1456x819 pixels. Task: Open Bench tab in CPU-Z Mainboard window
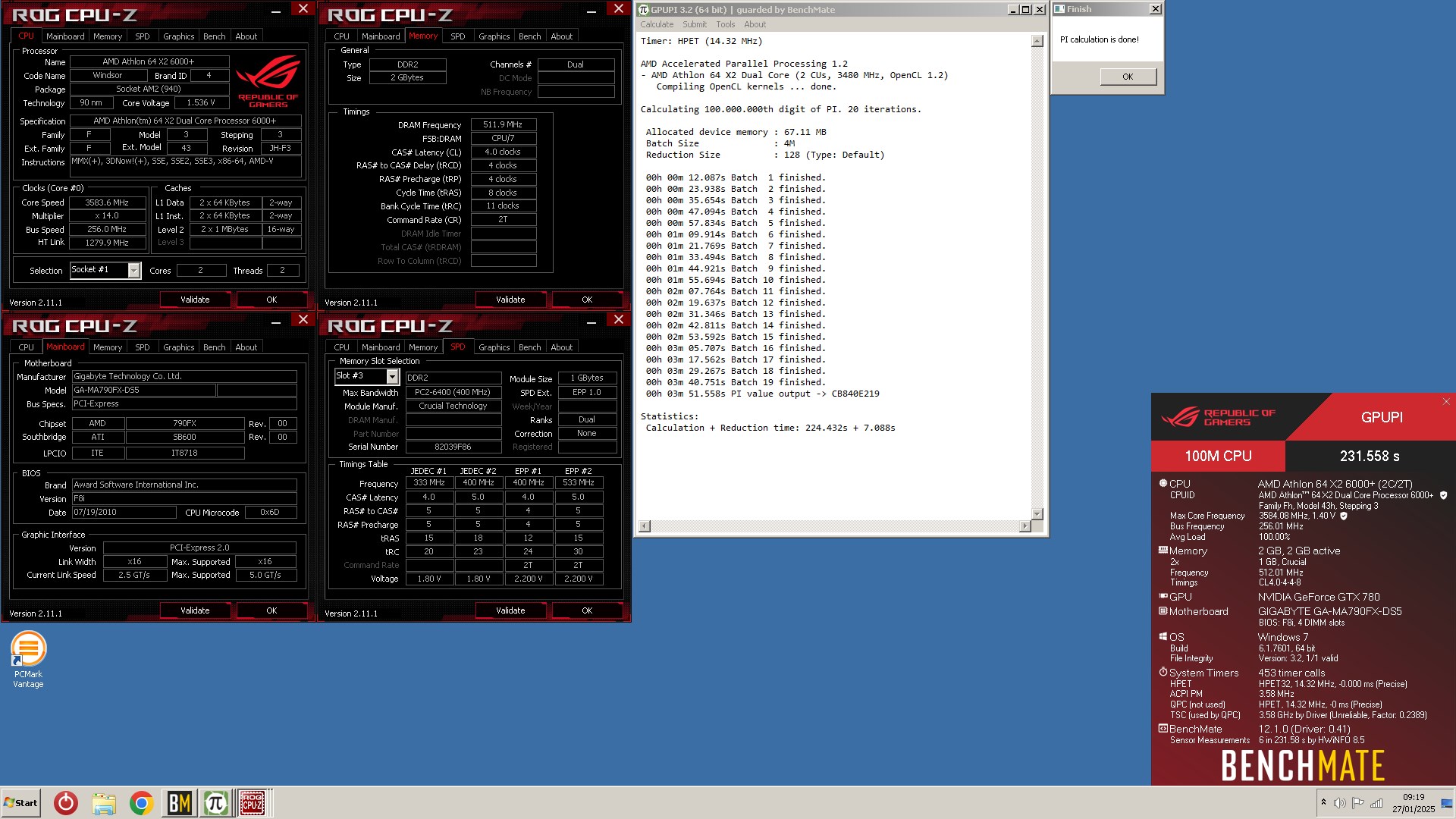215,347
